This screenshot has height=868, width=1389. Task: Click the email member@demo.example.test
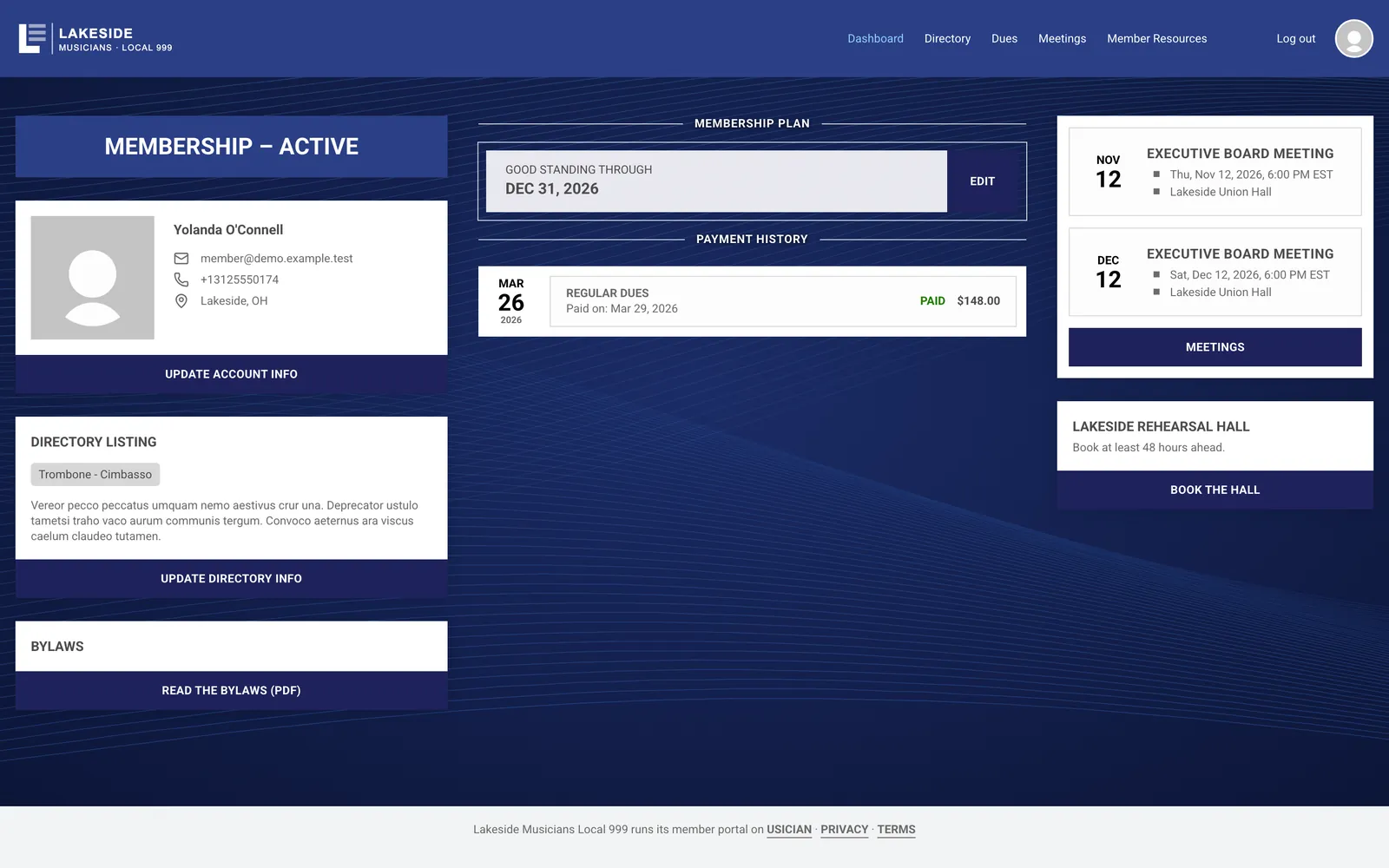click(x=276, y=259)
